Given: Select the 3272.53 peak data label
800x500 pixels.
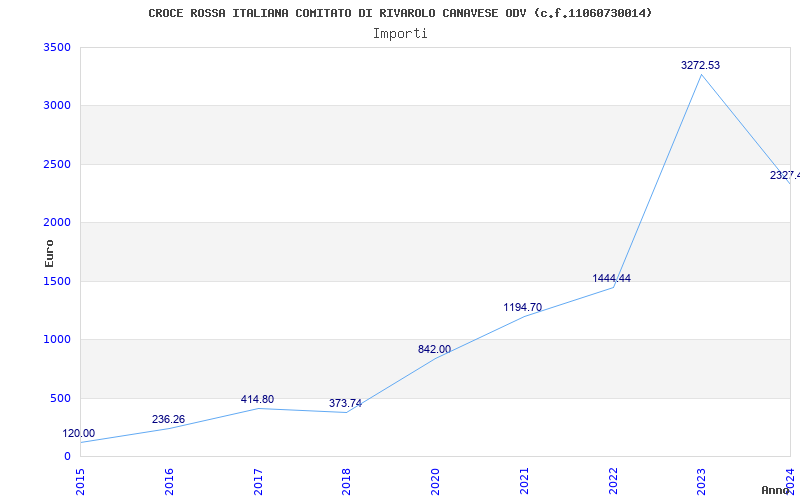Looking at the screenshot, I should (x=701, y=65).
